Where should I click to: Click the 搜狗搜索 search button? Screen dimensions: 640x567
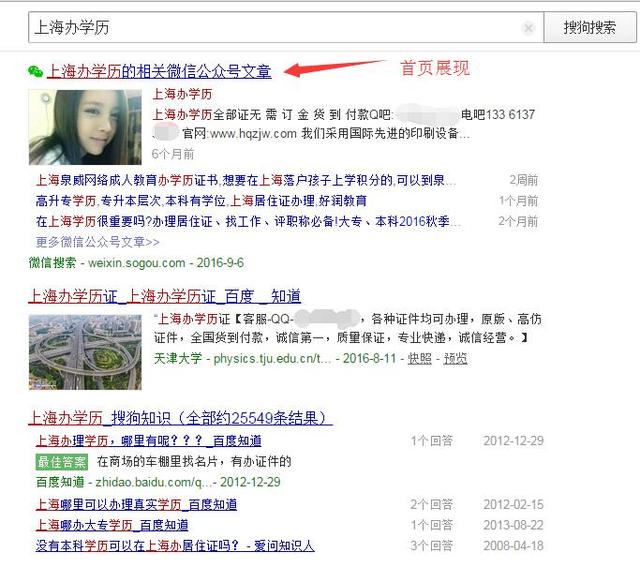[589, 28]
